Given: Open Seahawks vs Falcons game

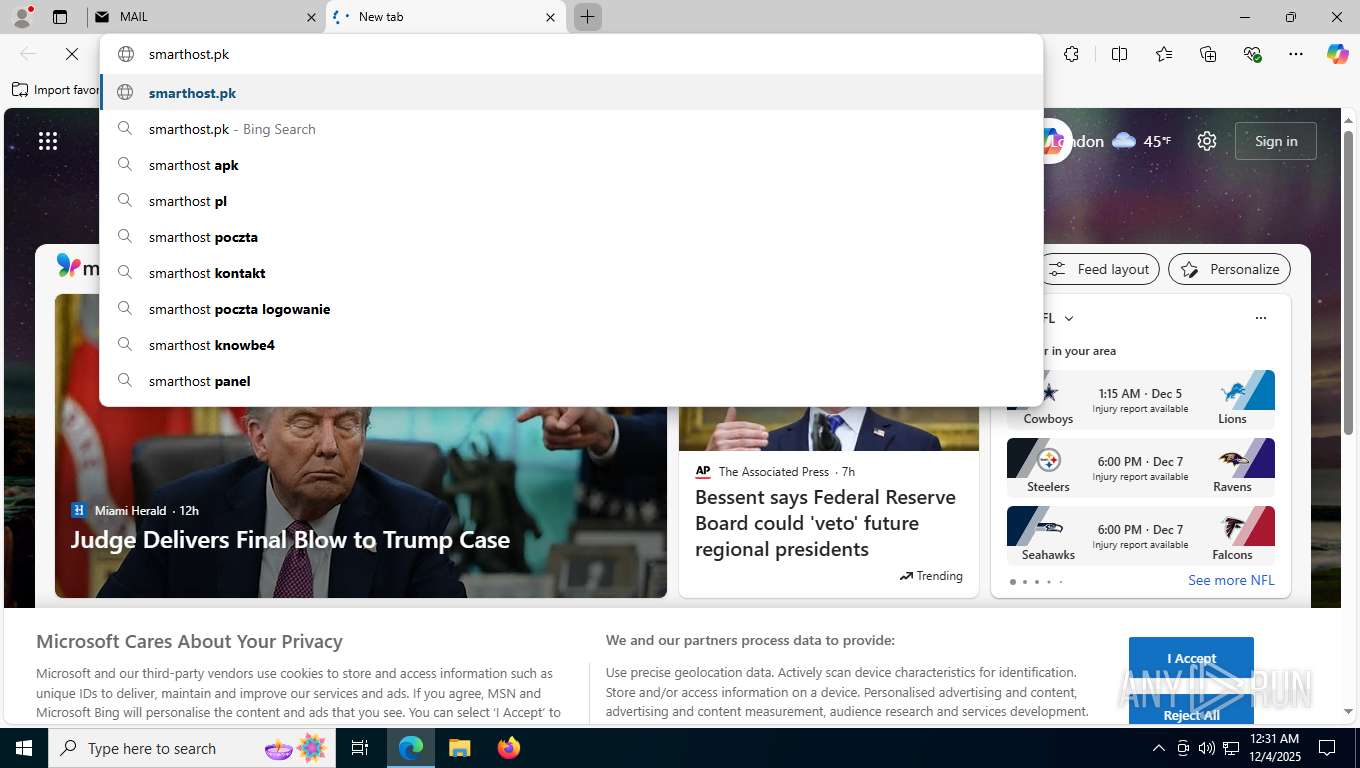Looking at the screenshot, I should coord(1141,536).
